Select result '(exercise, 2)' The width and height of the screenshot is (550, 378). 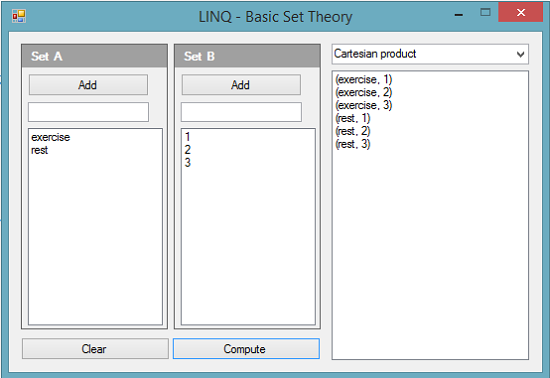[x=364, y=93]
